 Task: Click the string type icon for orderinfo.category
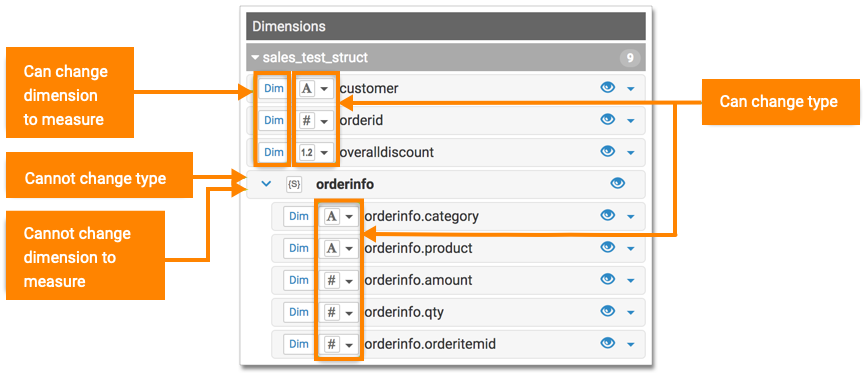331,217
